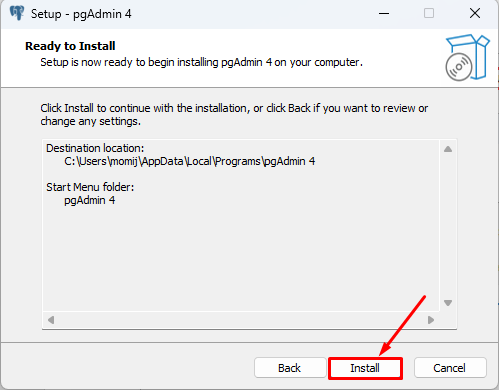The height and width of the screenshot is (390, 499).
Task: Click the "Setup - pgAdmin 4" window title
Action: point(81,14)
